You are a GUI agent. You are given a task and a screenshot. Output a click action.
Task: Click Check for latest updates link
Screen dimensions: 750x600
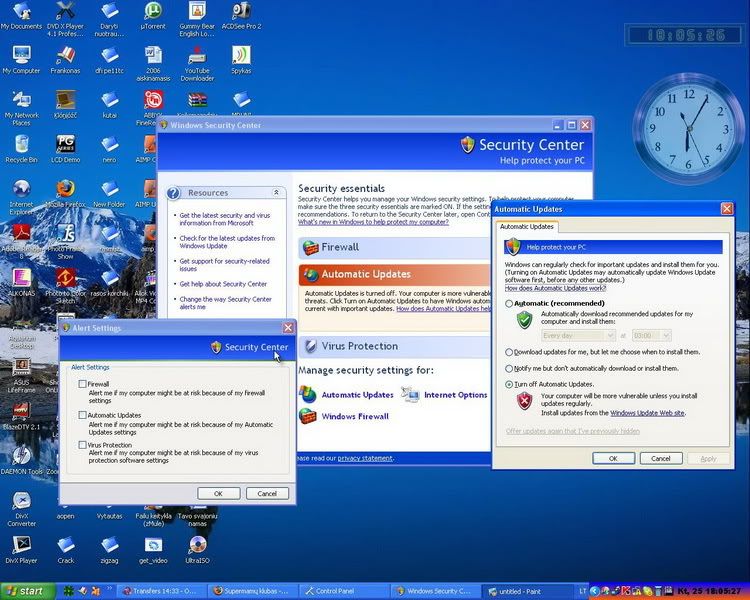[x=227, y=242]
